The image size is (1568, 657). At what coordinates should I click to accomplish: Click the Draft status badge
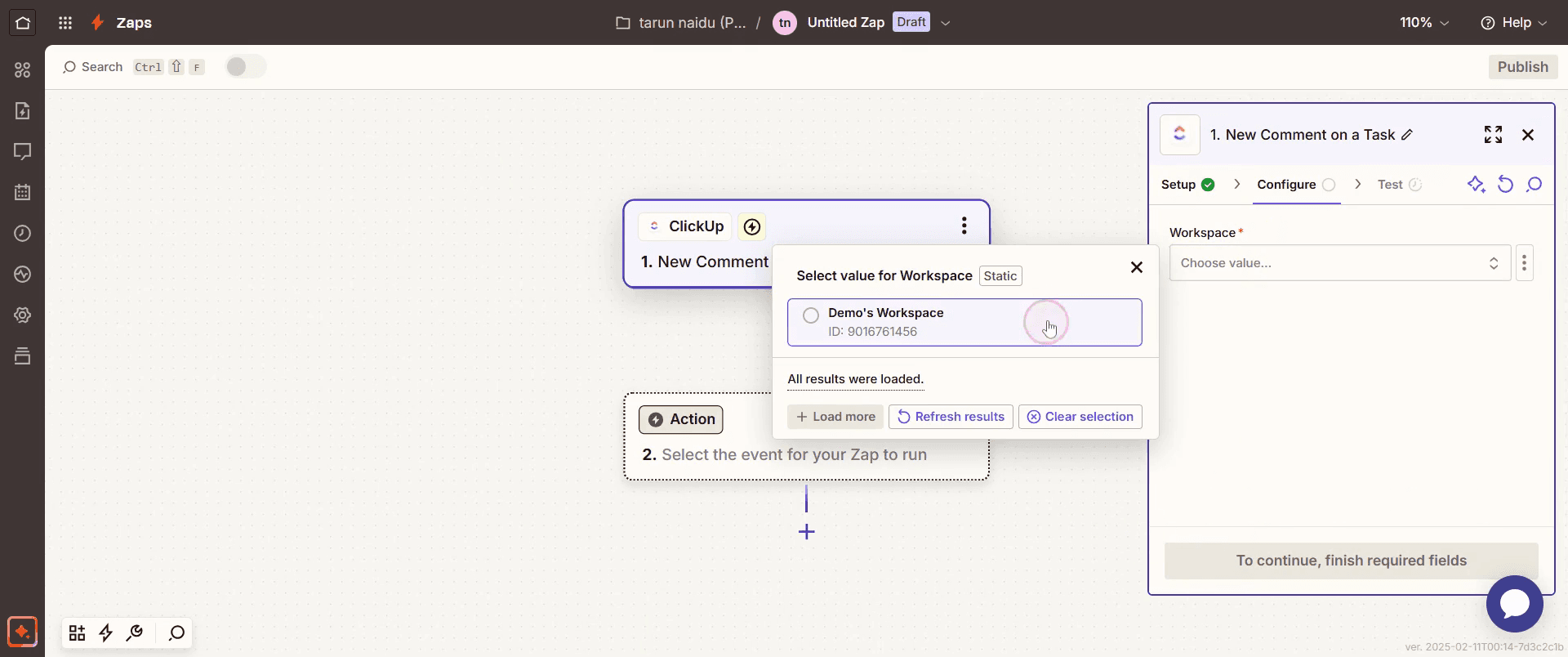click(911, 22)
